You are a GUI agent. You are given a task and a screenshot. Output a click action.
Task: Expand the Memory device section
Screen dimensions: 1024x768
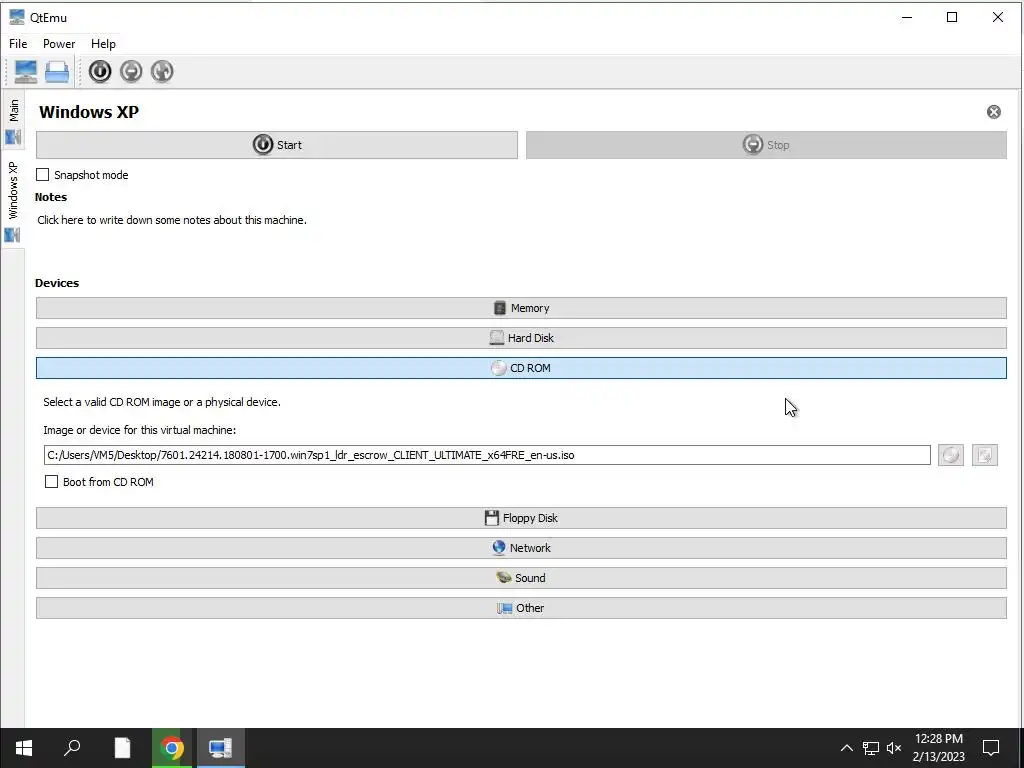point(521,308)
